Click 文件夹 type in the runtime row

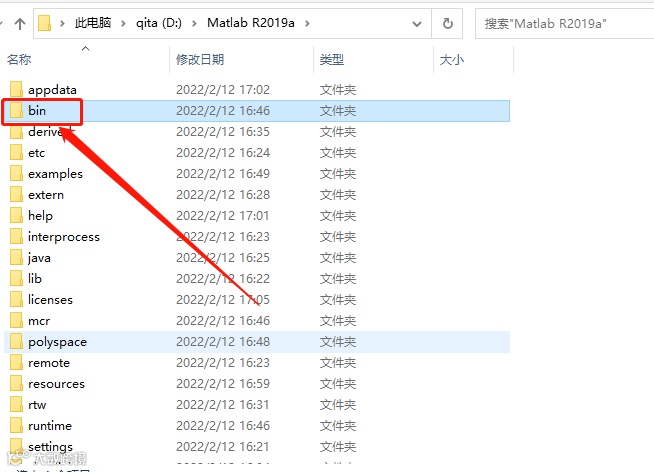click(x=338, y=426)
